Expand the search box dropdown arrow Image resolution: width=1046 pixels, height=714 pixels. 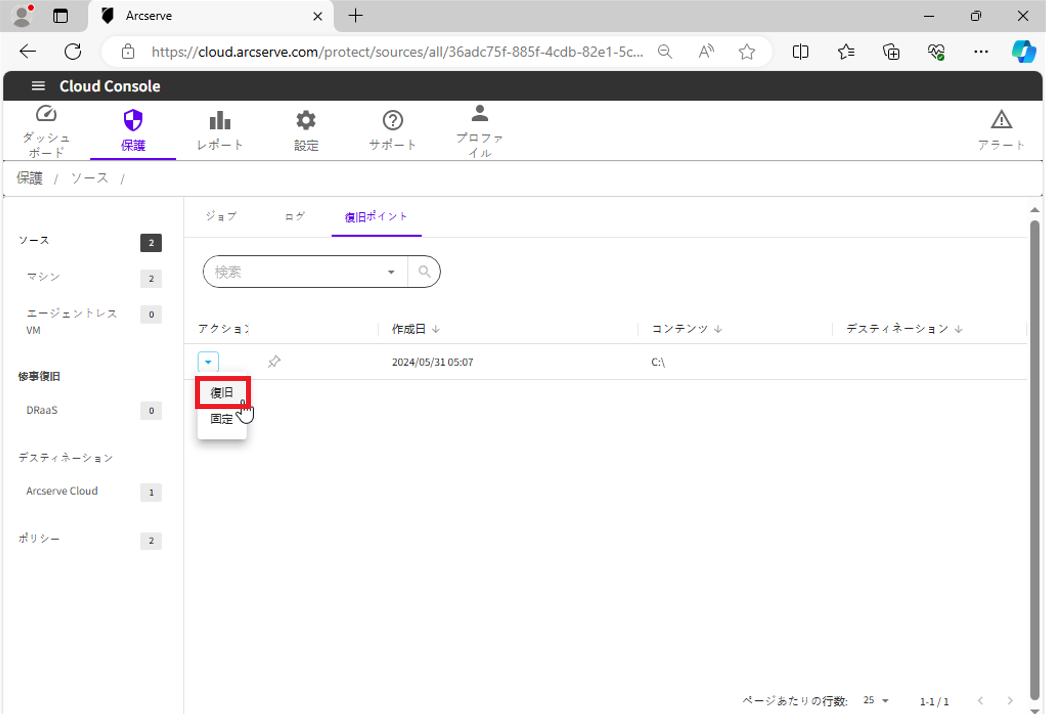(x=391, y=272)
